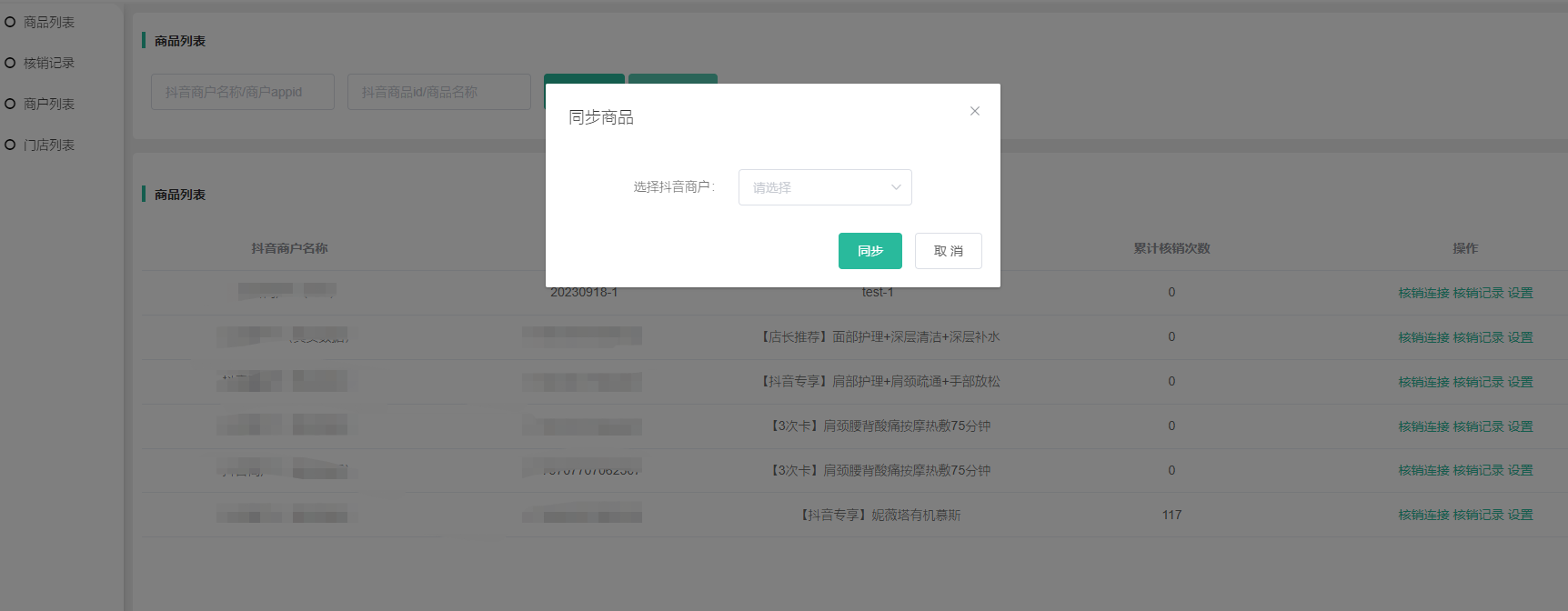
Task: Go to 商户列表 in the left sidebar
Action: point(49,104)
